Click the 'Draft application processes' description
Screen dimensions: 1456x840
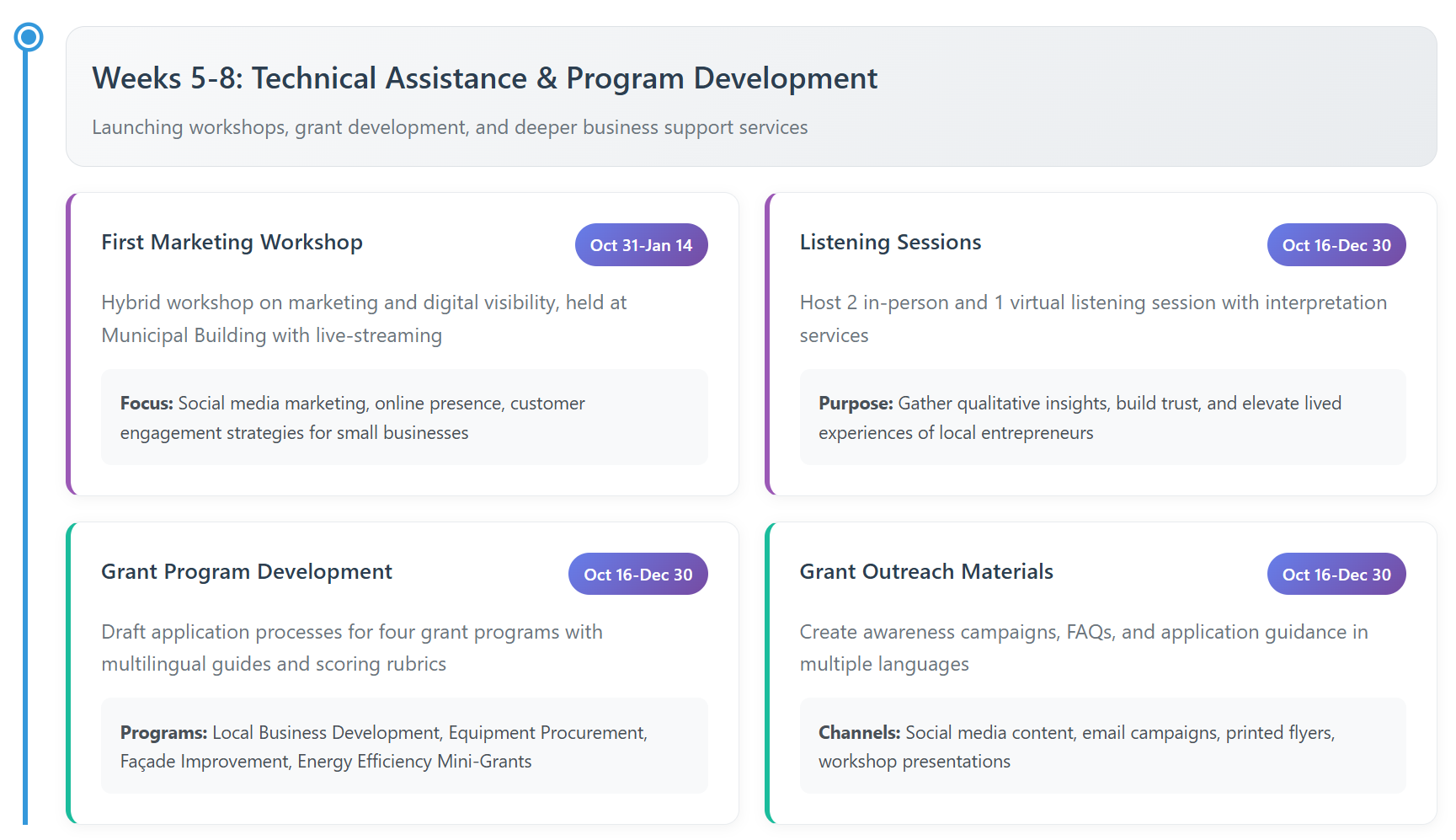coord(352,648)
